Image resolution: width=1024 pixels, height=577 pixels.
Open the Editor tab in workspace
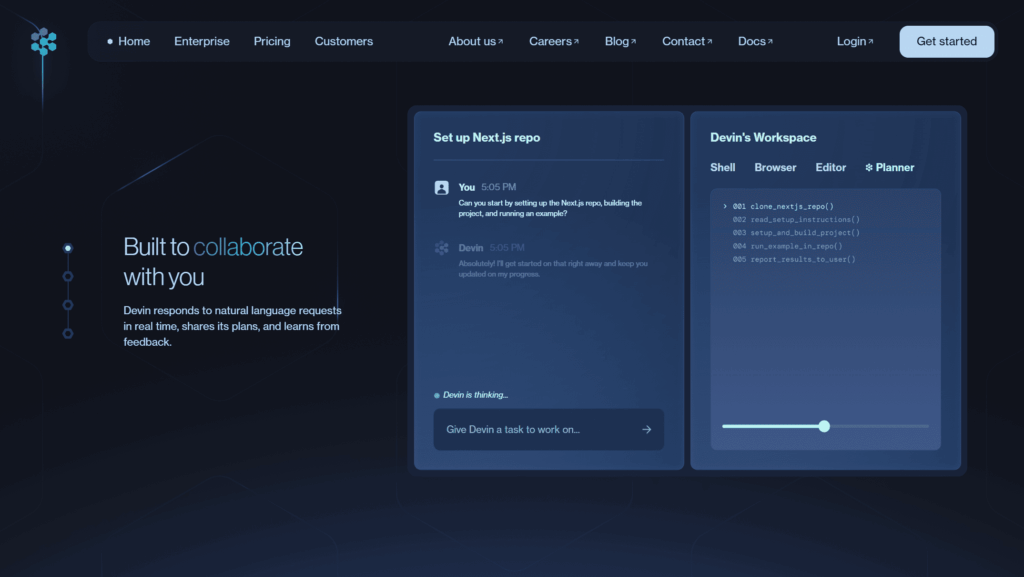pyautogui.click(x=830, y=168)
